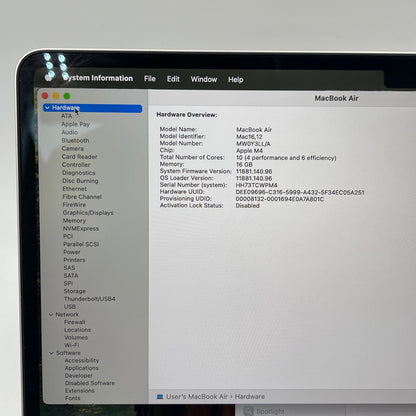
Task: Select Volumes in the sidebar
Action: pyautogui.click(x=76, y=337)
